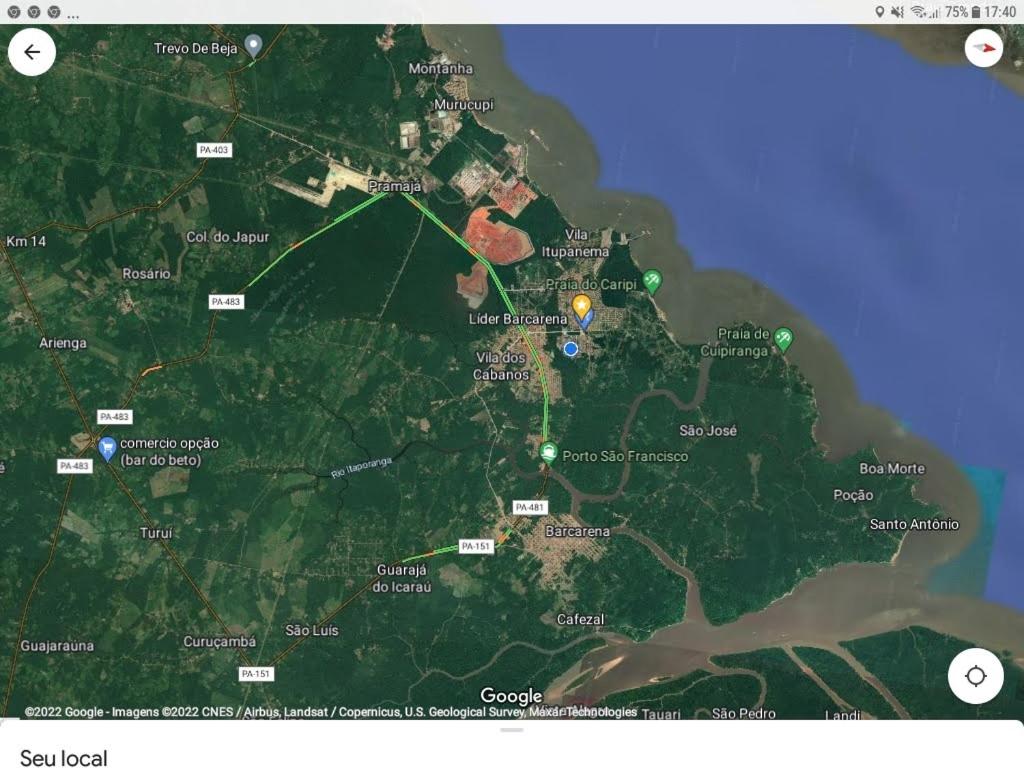Tap the PA-403 road shield
Image resolution: width=1024 pixels, height=768 pixels.
coord(214,150)
